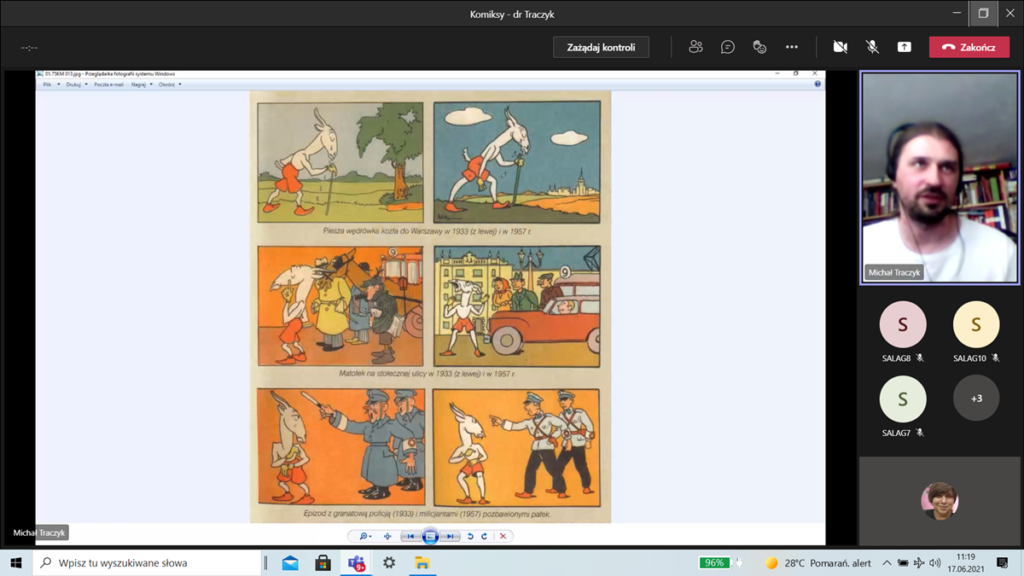Image resolution: width=1024 pixels, height=576 pixels.
Task: Click the meeting duration timer
Action: pyautogui.click(x=29, y=47)
